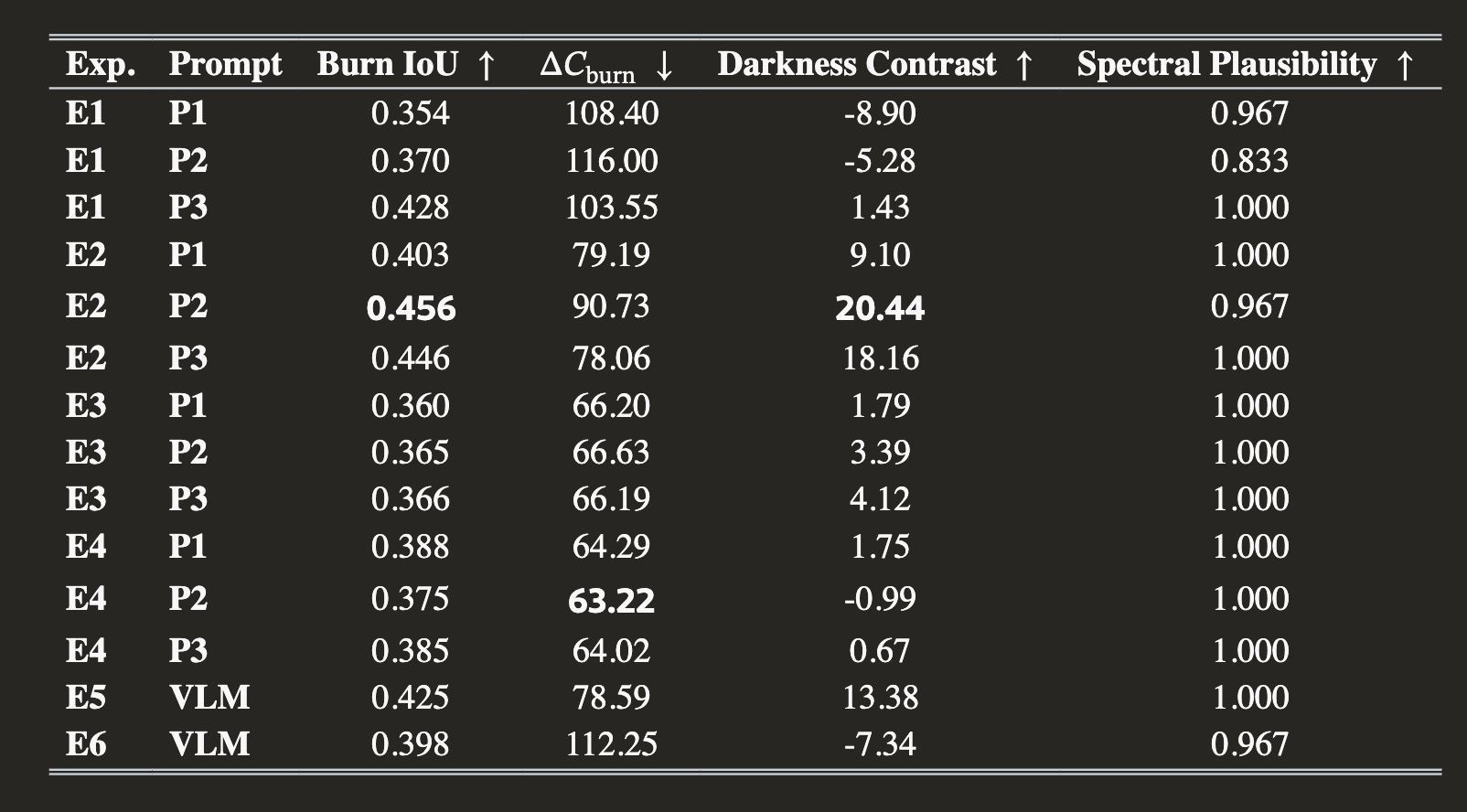Click Darkness Contrast value -0.99

pyautogui.click(x=880, y=599)
